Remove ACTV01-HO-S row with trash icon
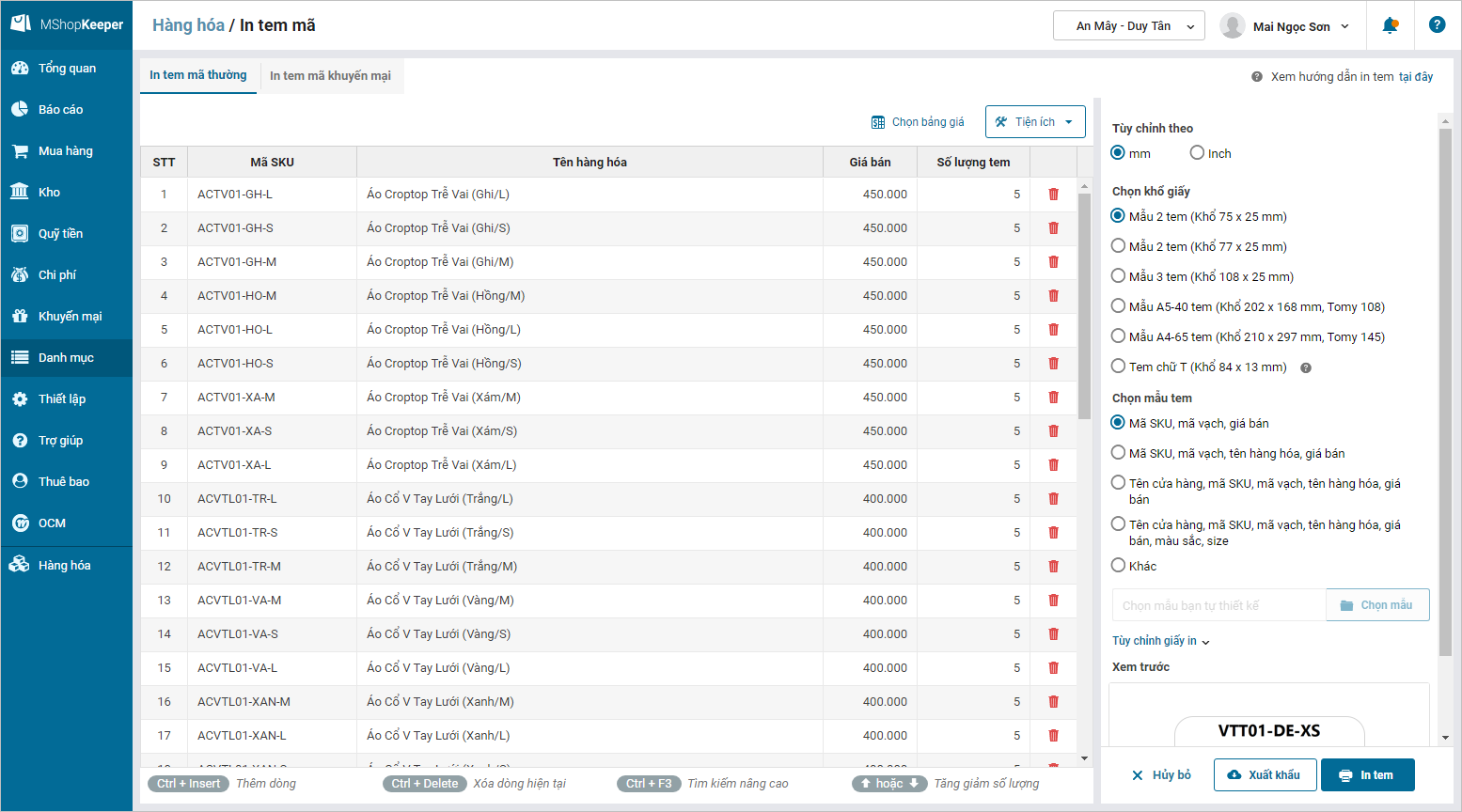The image size is (1462, 812). 1053,364
